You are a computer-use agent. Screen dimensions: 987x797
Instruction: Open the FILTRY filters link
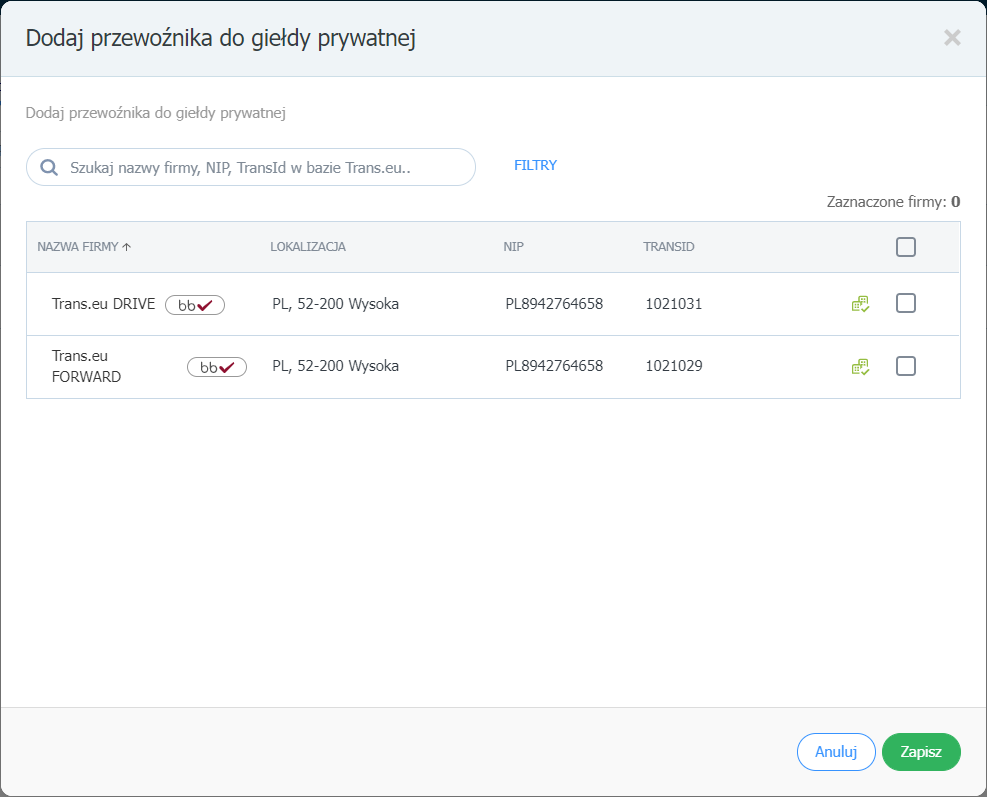[x=536, y=165]
